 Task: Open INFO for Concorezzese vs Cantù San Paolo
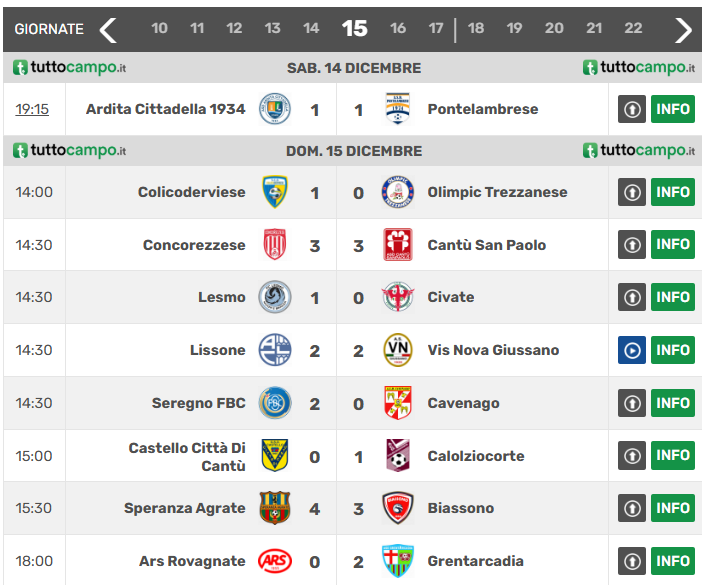(x=673, y=244)
